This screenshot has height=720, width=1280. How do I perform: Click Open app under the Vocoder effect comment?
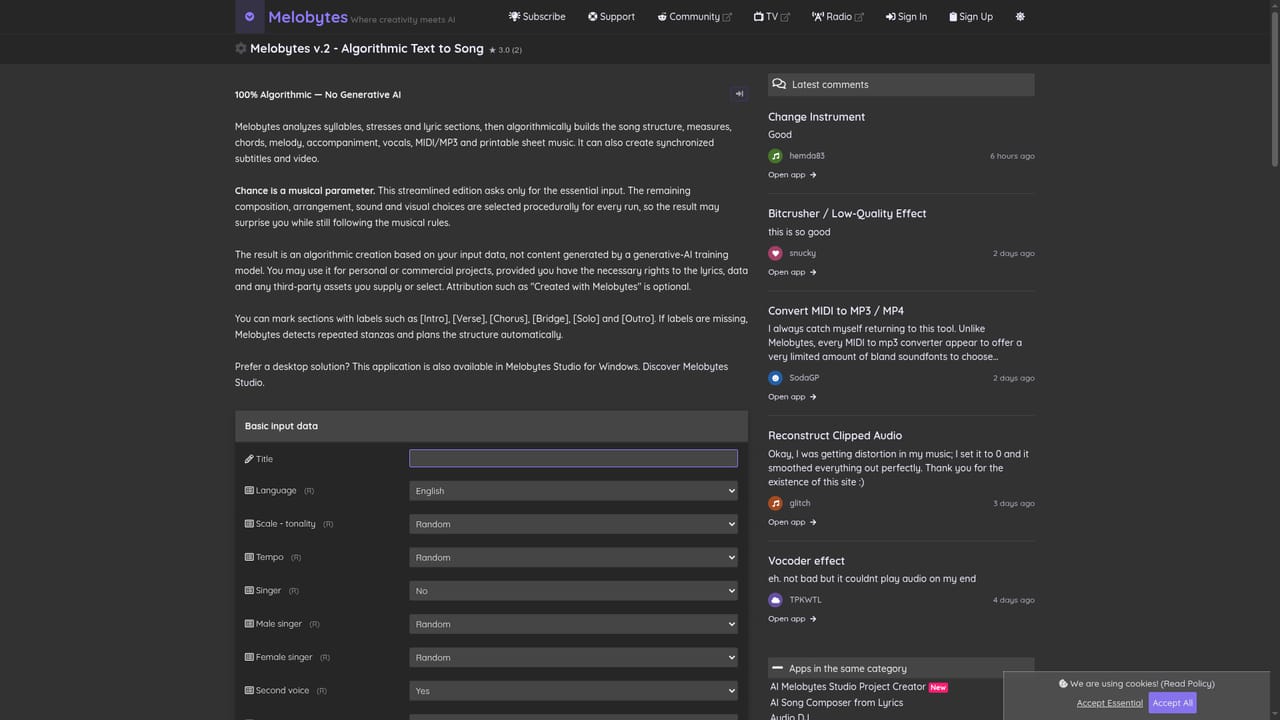792,619
